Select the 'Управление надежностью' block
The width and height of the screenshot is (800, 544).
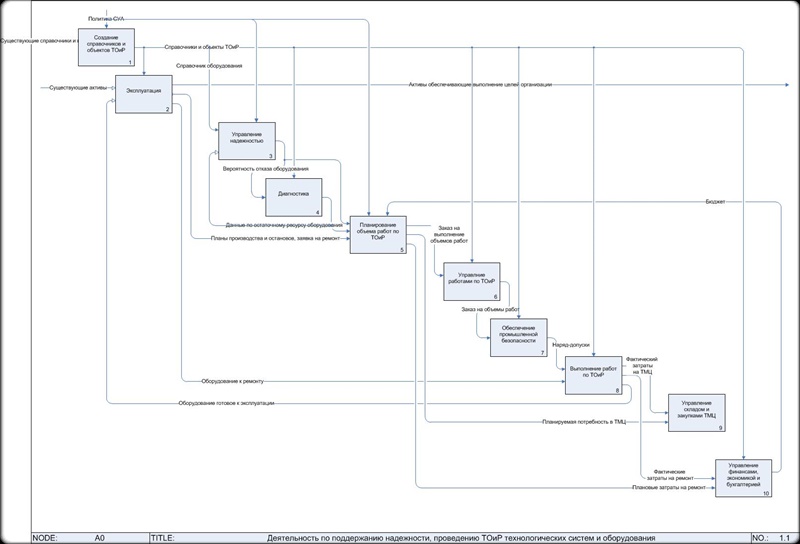tap(247, 141)
